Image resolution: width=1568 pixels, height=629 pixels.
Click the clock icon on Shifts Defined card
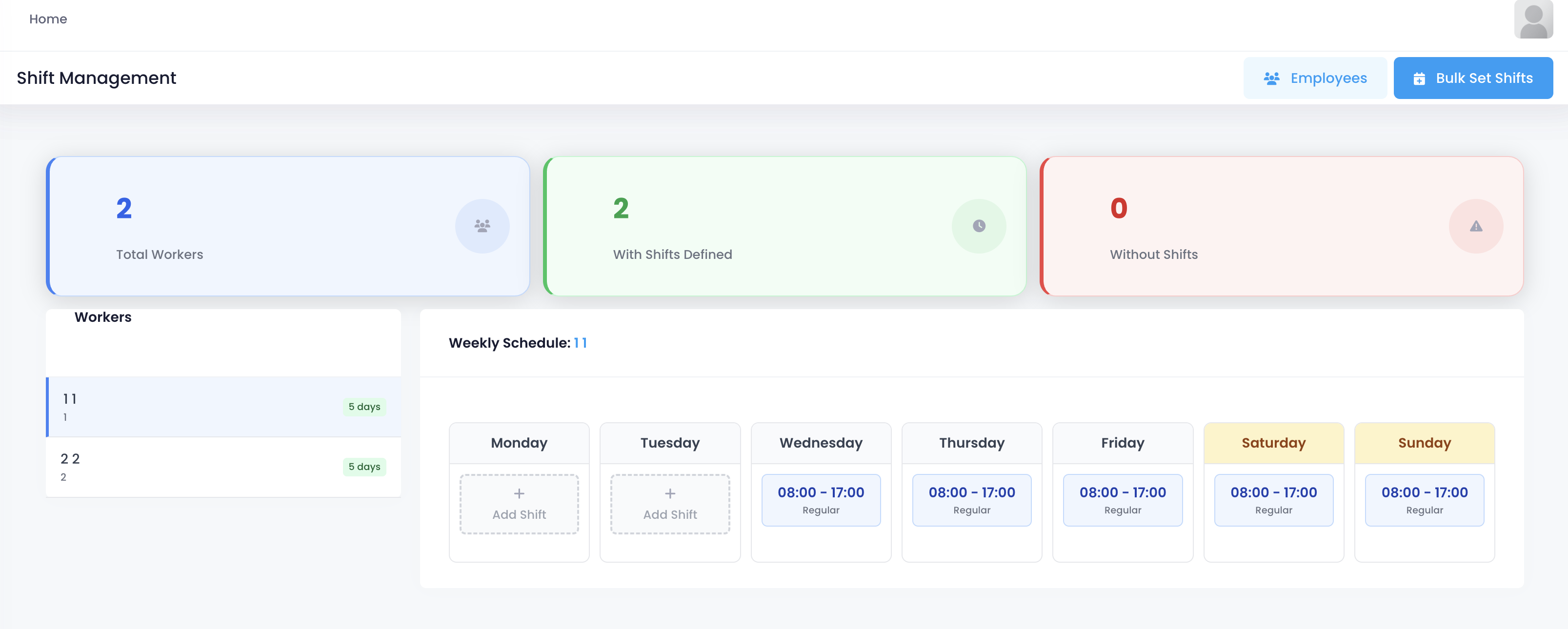[x=979, y=226]
